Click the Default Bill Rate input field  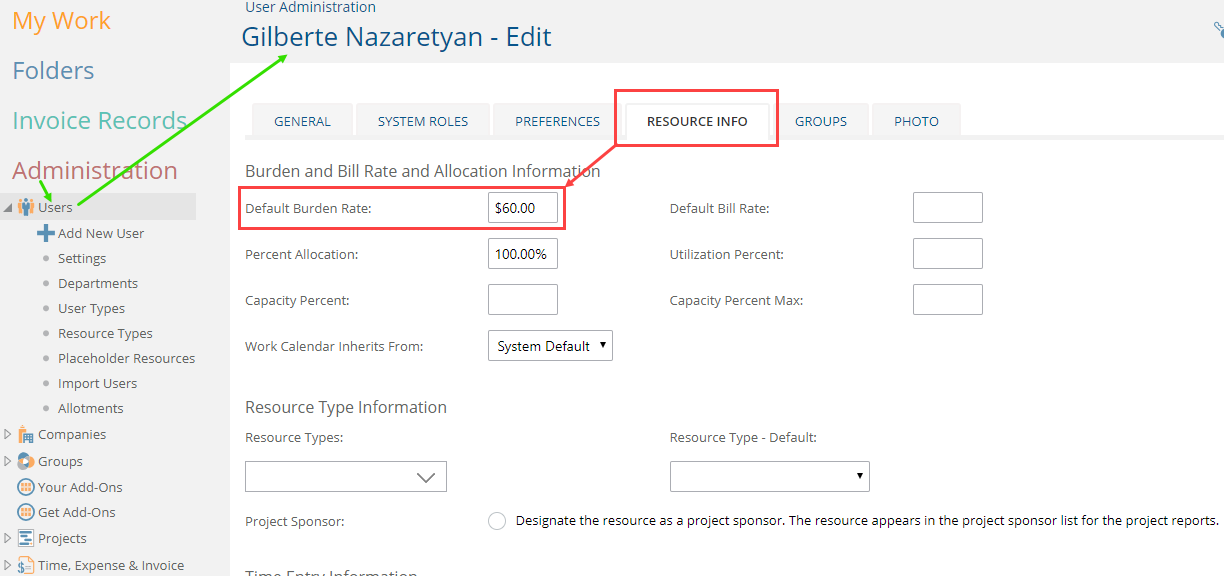click(x=946, y=207)
